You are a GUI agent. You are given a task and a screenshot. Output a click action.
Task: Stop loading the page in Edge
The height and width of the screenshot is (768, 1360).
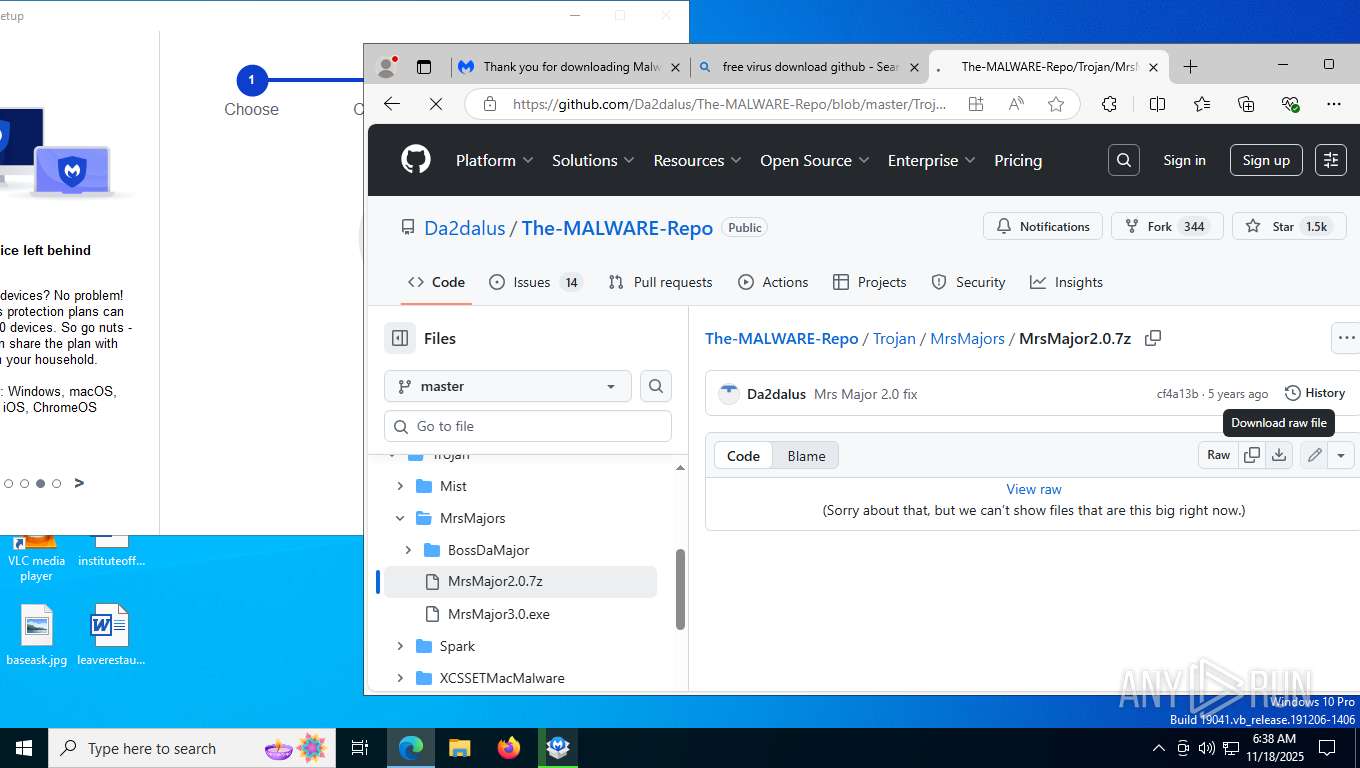[x=435, y=104]
